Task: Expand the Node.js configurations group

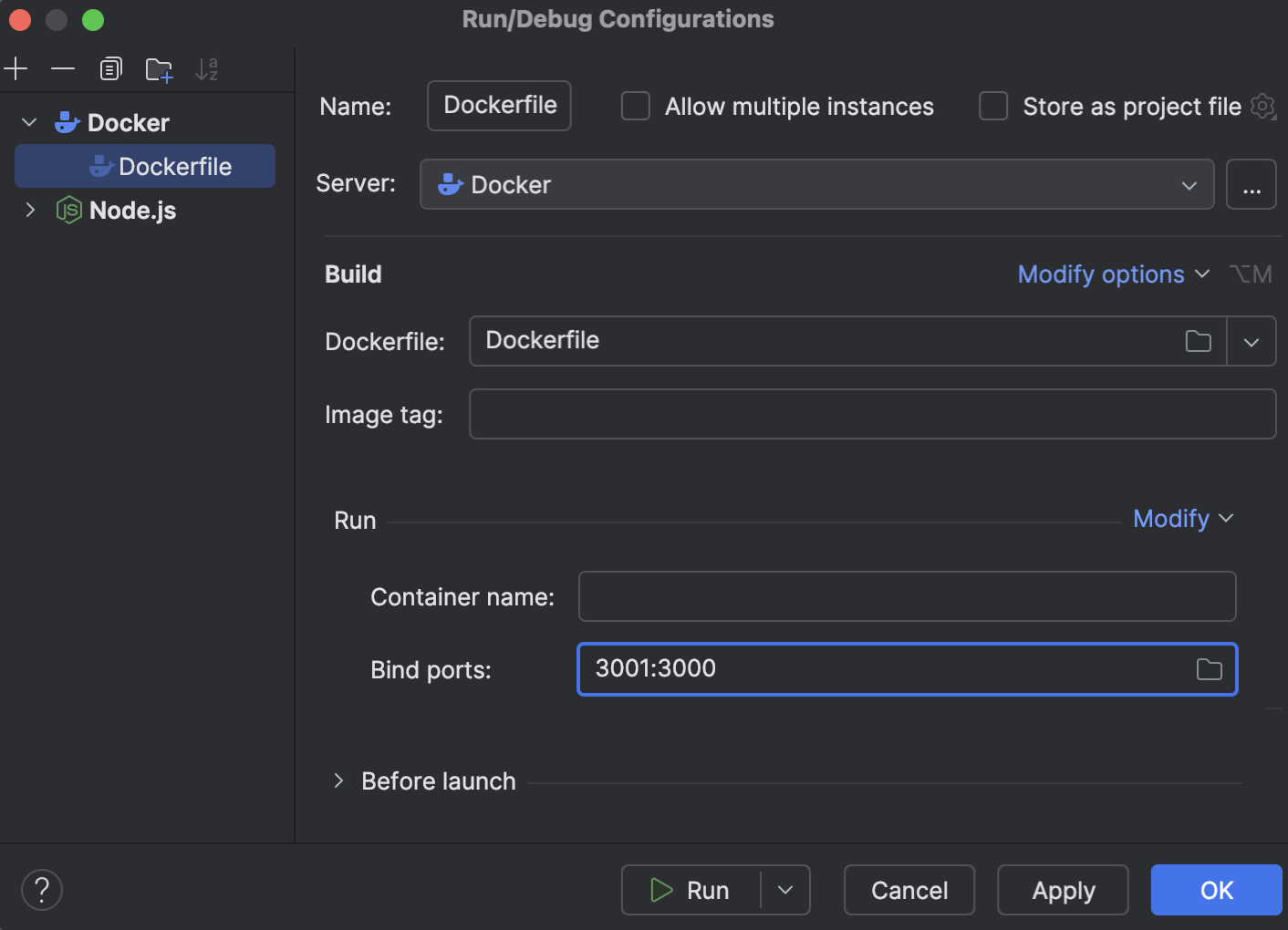Action: click(x=30, y=210)
